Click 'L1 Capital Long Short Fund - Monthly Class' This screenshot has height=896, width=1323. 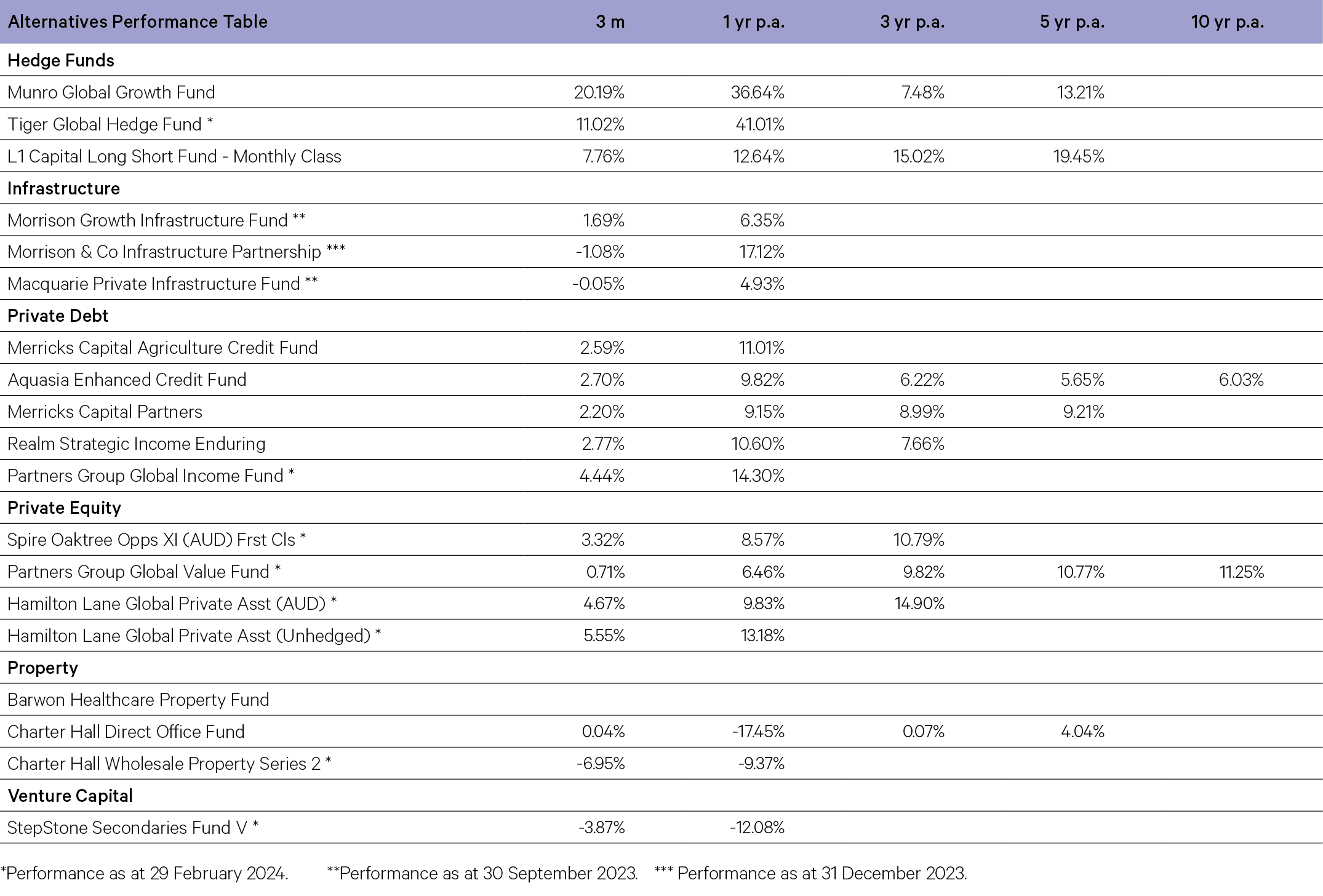coord(174,156)
